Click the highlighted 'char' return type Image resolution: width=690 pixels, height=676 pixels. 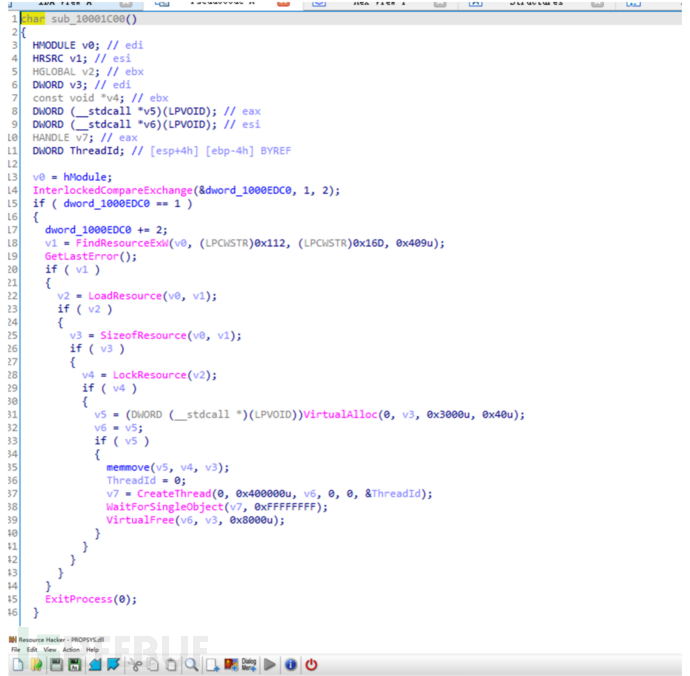tap(33, 19)
